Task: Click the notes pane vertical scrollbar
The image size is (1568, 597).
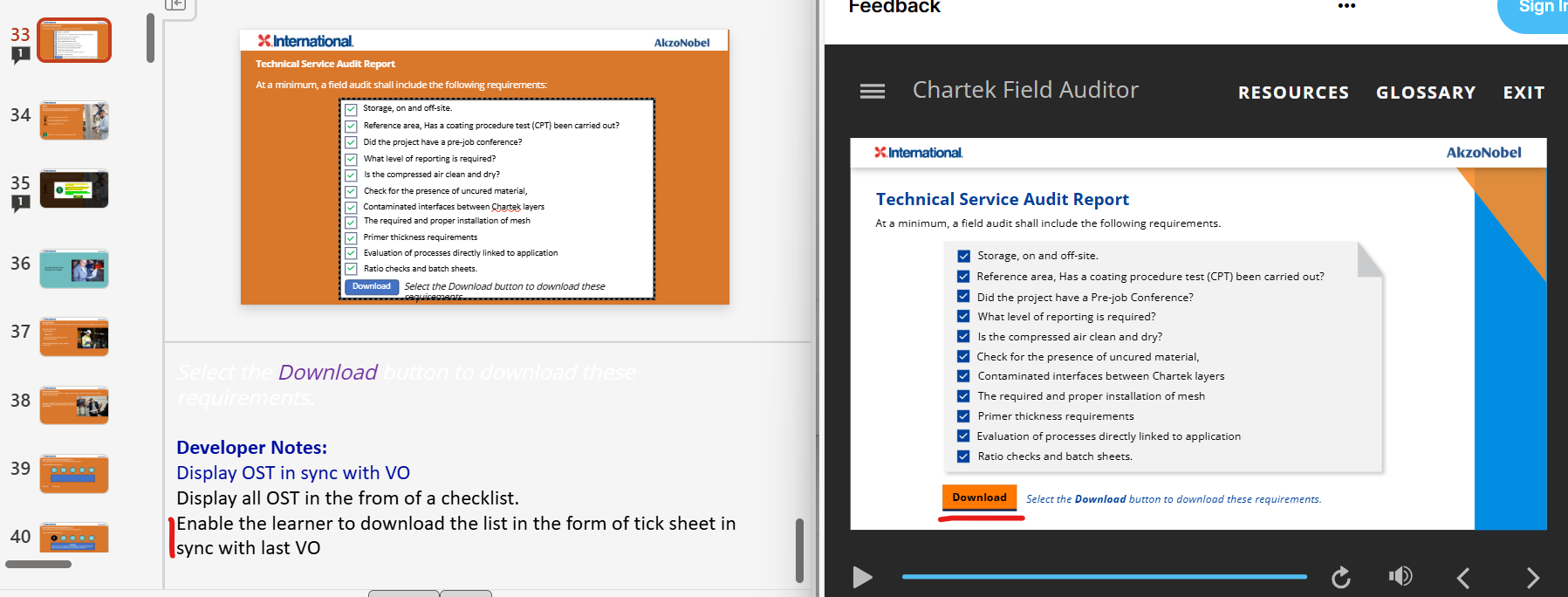Action: pos(798,550)
